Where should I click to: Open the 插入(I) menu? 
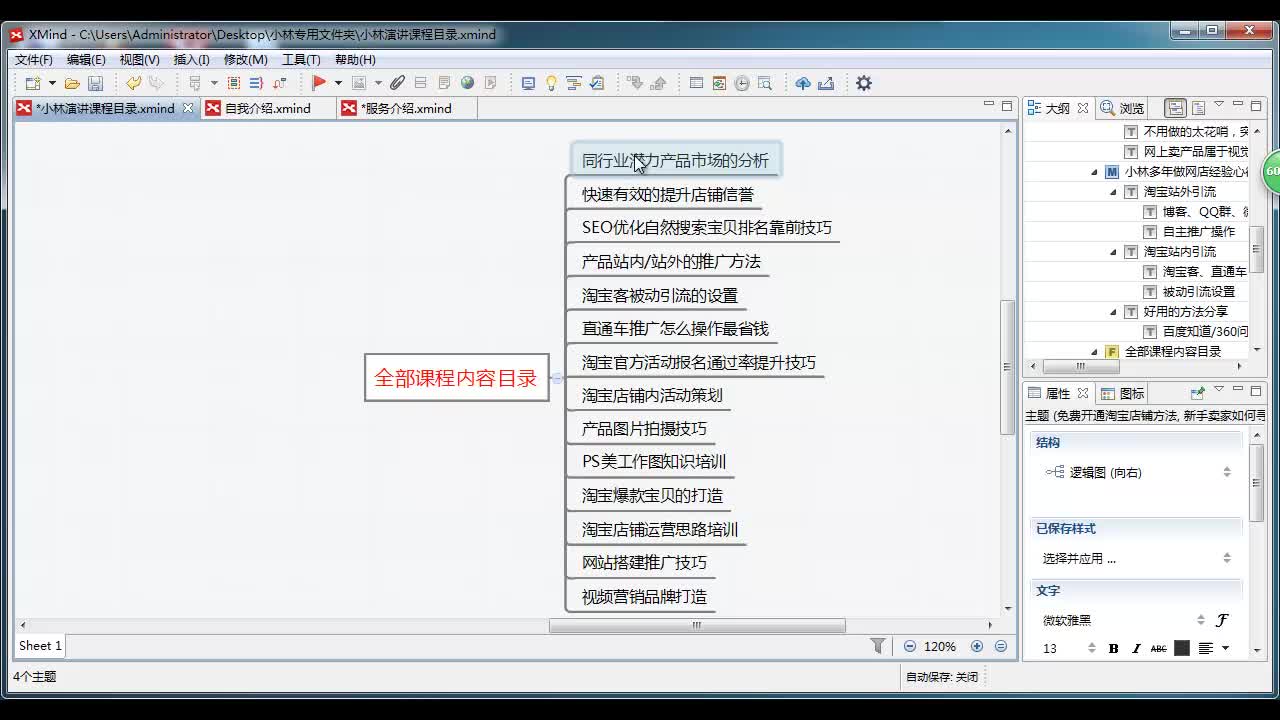click(x=192, y=60)
